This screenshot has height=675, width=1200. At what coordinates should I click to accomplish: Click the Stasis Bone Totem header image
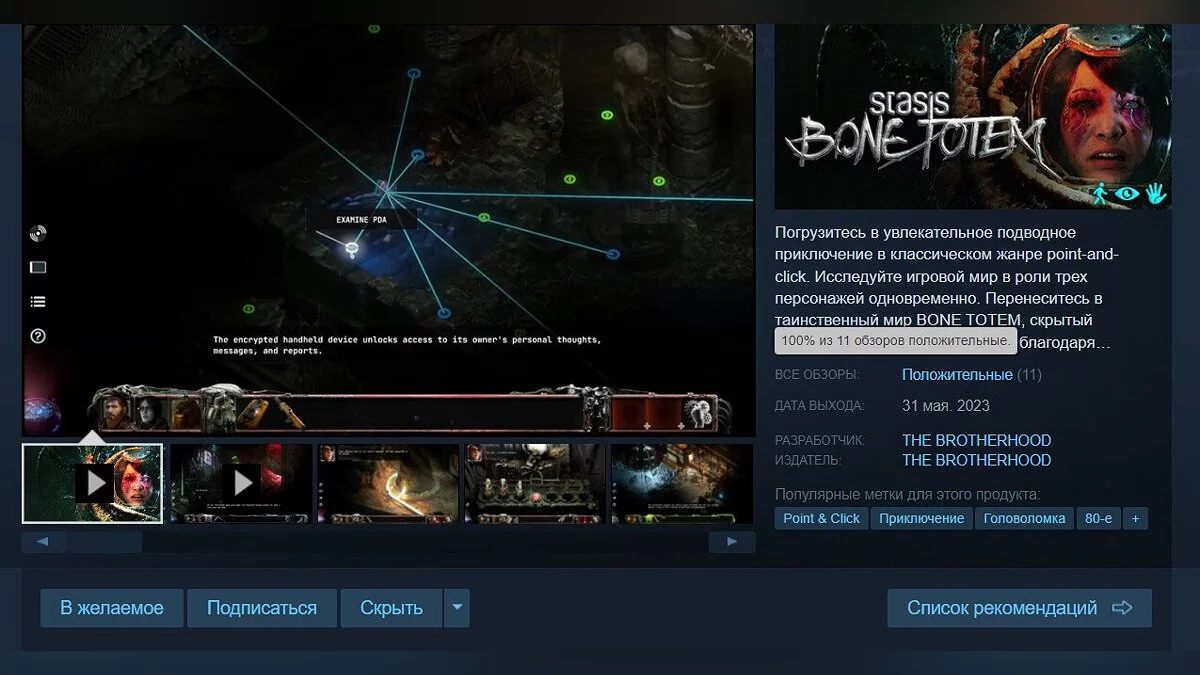[973, 116]
